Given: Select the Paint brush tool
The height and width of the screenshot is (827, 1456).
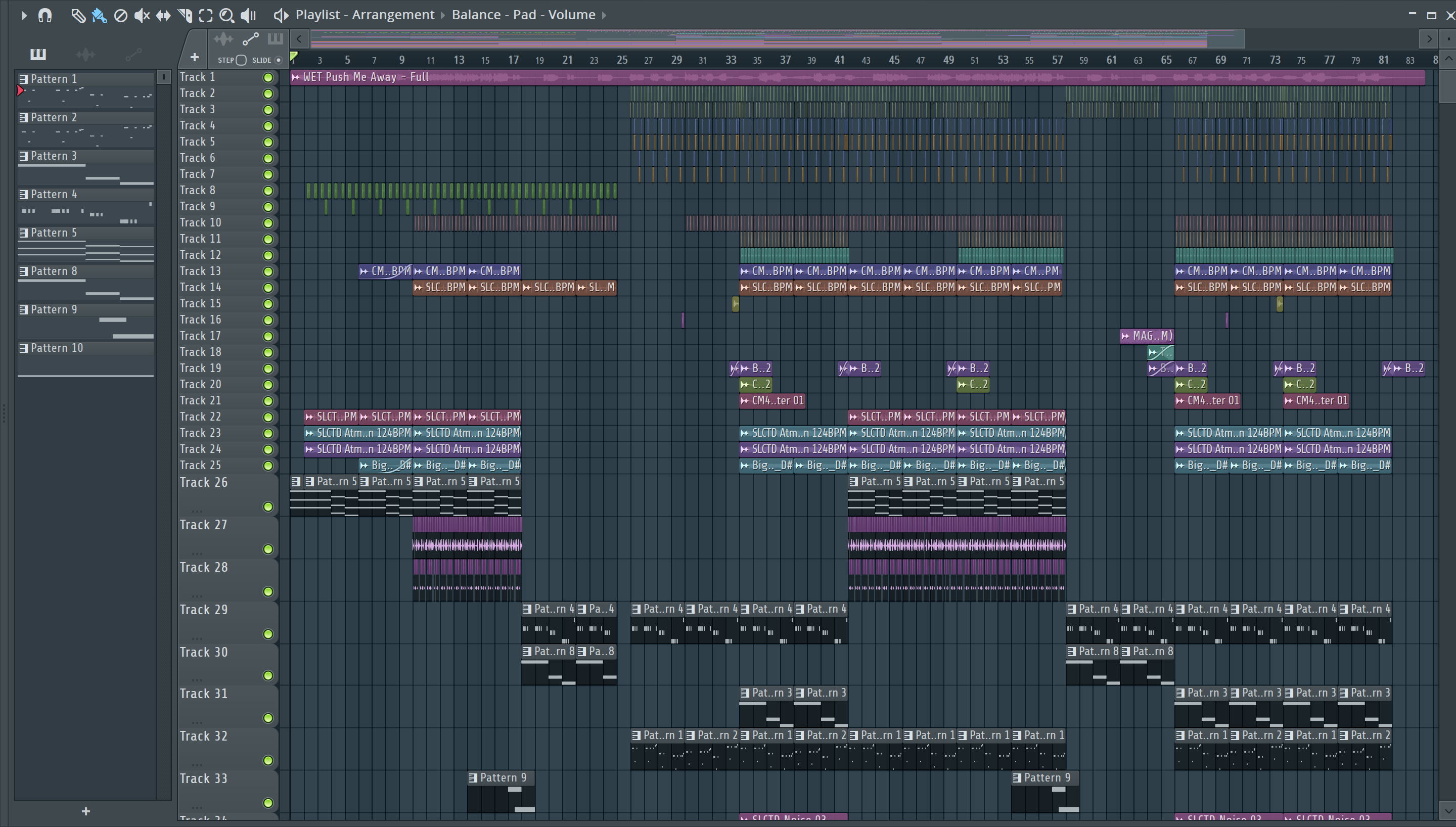Looking at the screenshot, I should tap(100, 15).
